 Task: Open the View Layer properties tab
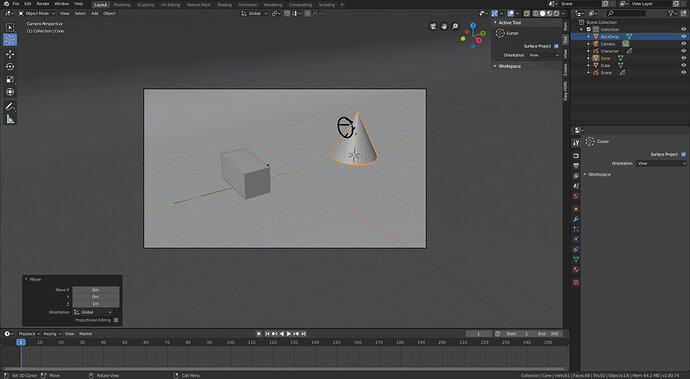[x=576, y=176]
